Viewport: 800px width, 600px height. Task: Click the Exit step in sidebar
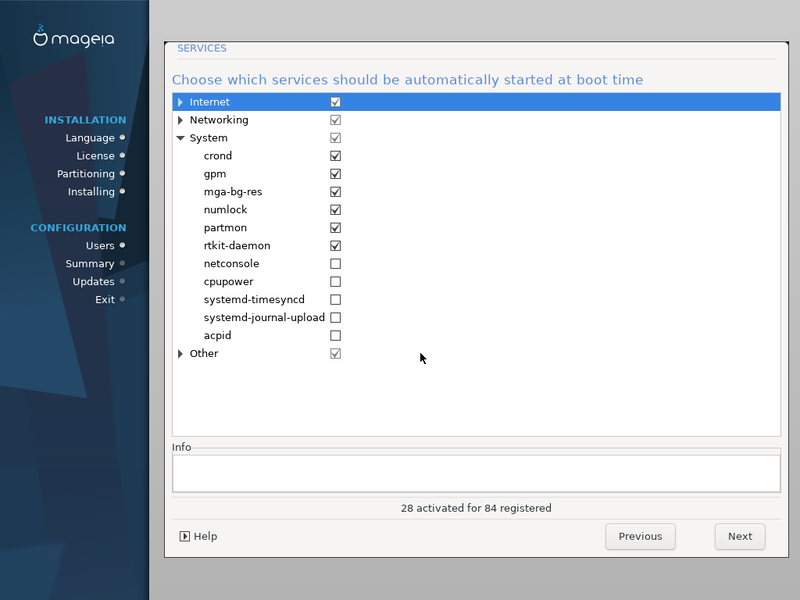[105, 299]
